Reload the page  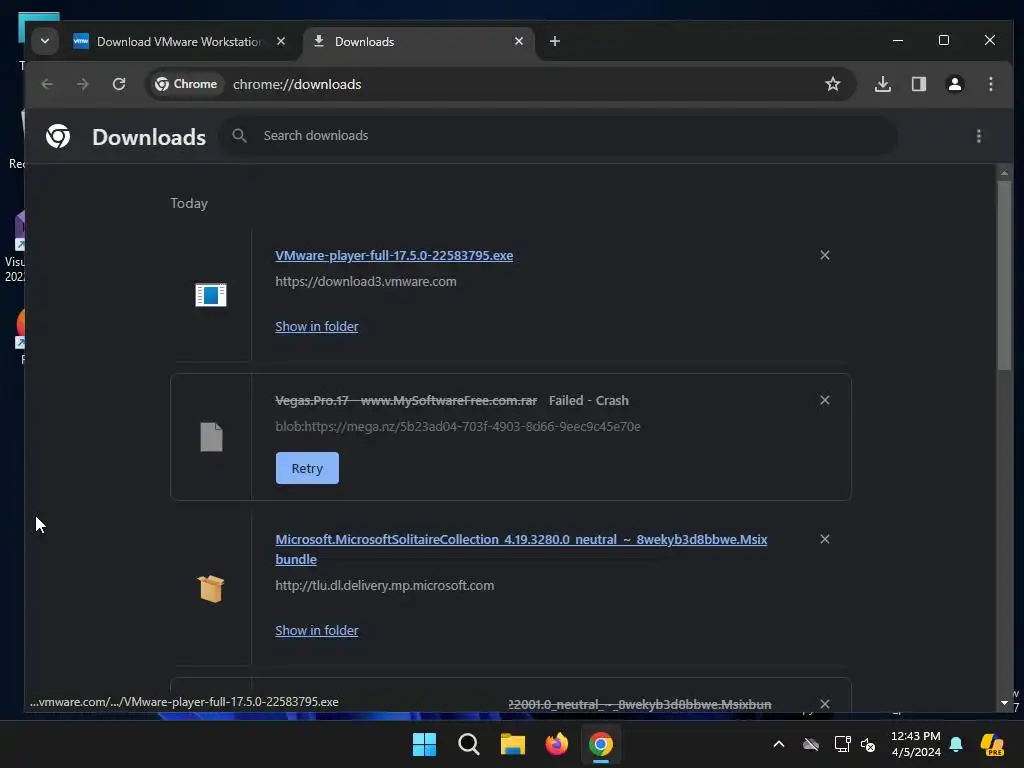[x=119, y=84]
